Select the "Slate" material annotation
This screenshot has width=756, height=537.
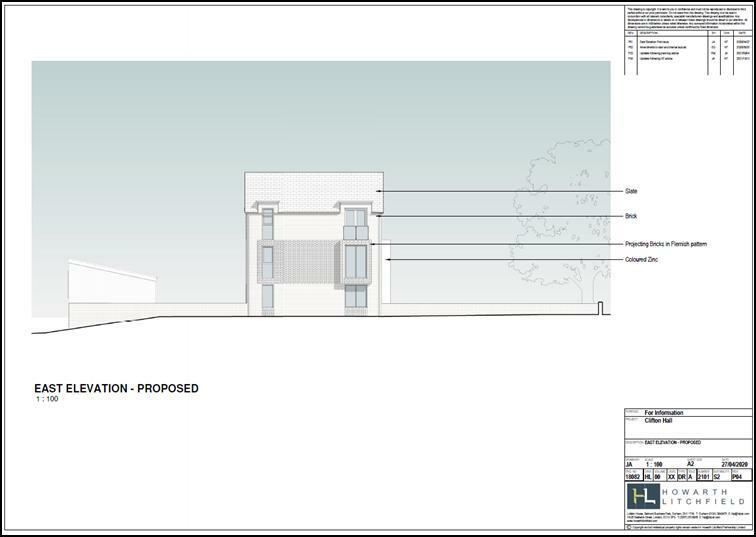(631, 191)
